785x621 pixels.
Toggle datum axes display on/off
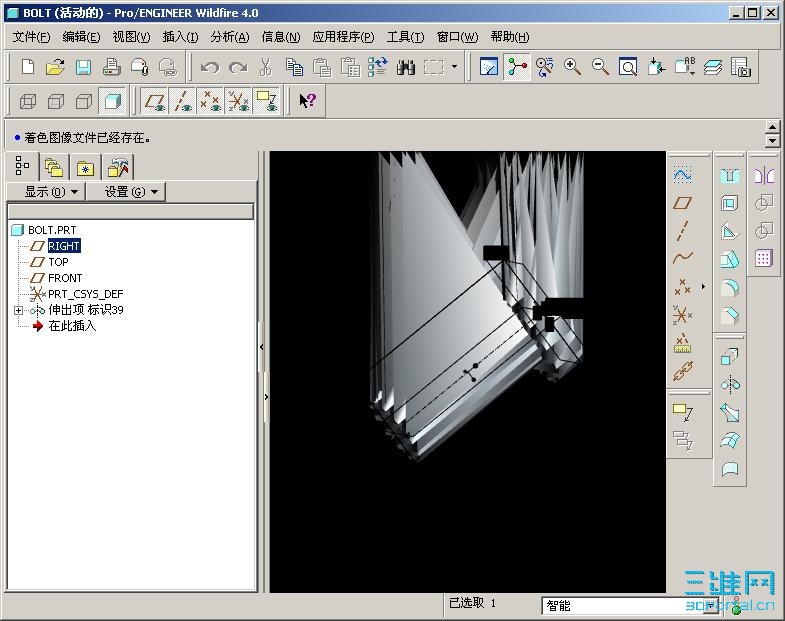[x=182, y=101]
